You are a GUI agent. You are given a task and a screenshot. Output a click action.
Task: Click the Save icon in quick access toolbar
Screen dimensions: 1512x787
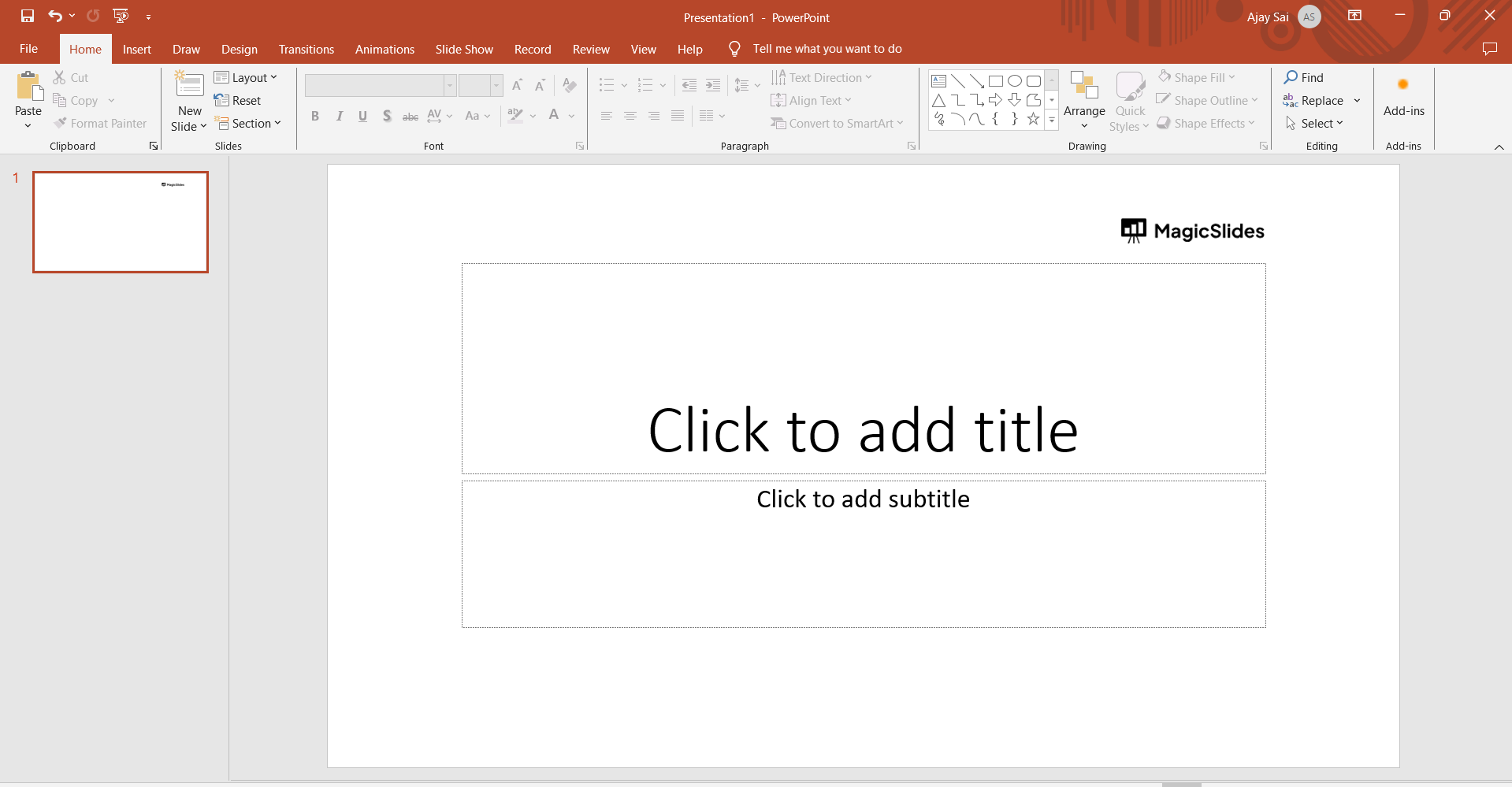[x=28, y=16]
